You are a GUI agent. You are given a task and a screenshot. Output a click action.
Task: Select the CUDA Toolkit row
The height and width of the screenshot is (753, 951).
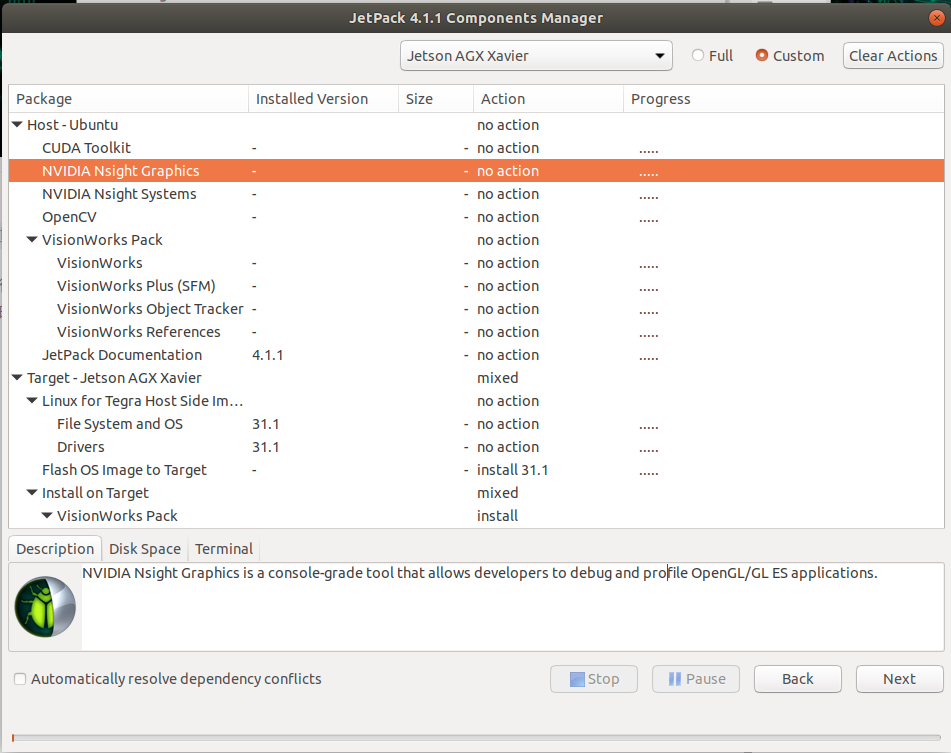click(476, 148)
